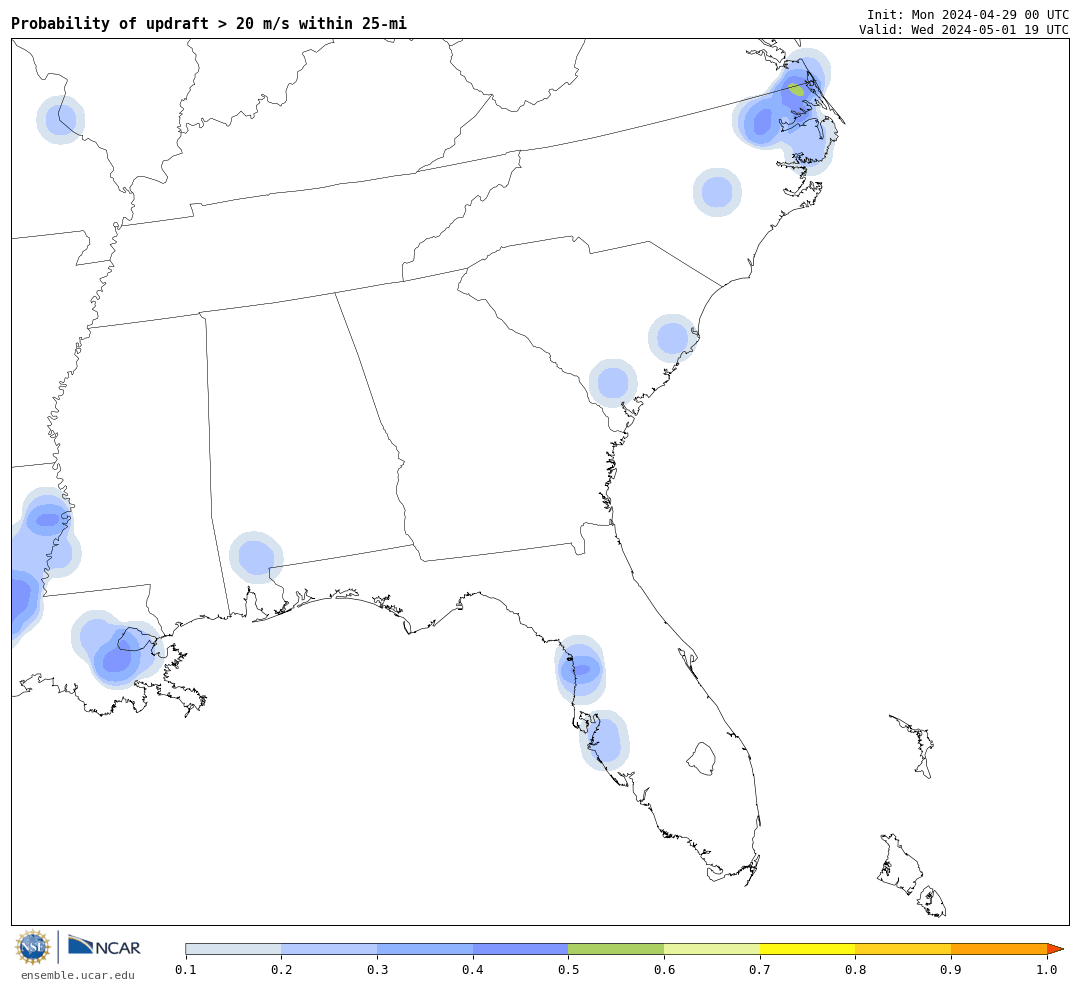Viewport: 1080px width, 988px height.
Task: Select the 0.7–0.8 yellow color segment
Action: (808, 949)
